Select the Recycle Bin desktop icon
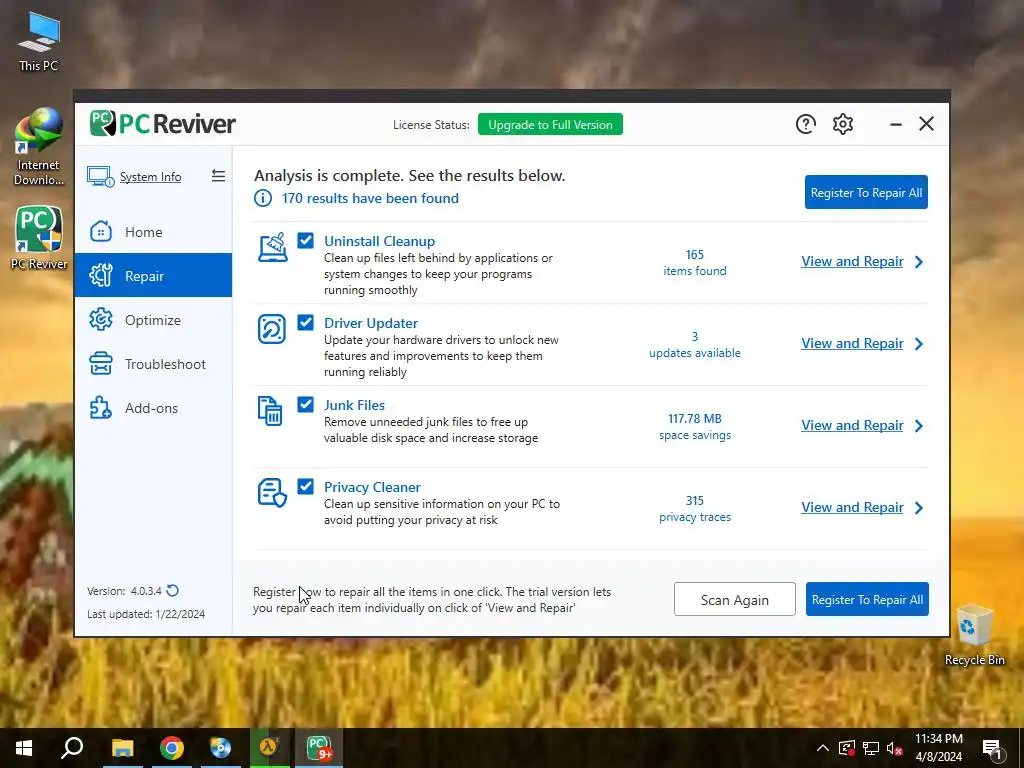The width and height of the screenshot is (1024, 768). point(974,635)
